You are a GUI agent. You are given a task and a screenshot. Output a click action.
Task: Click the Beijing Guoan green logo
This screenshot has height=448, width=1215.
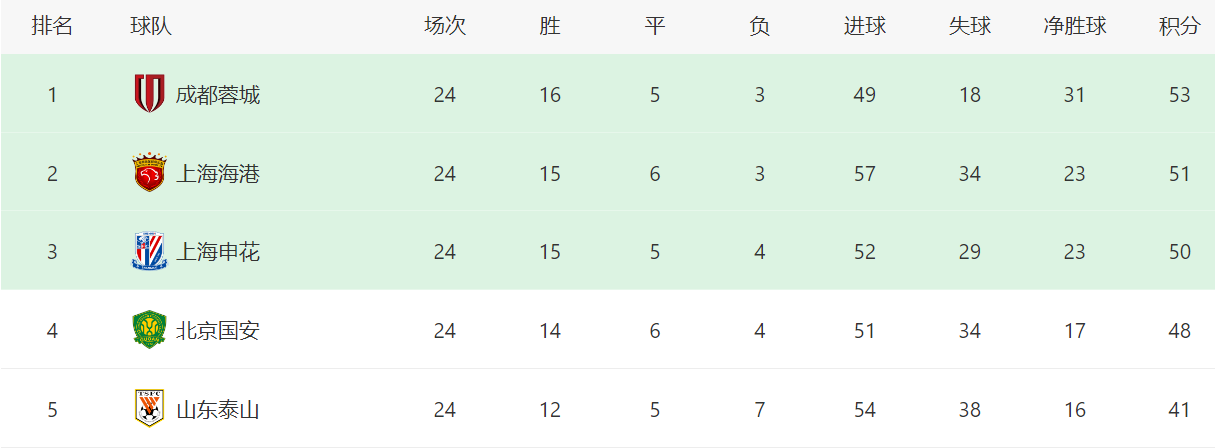(149, 330)
